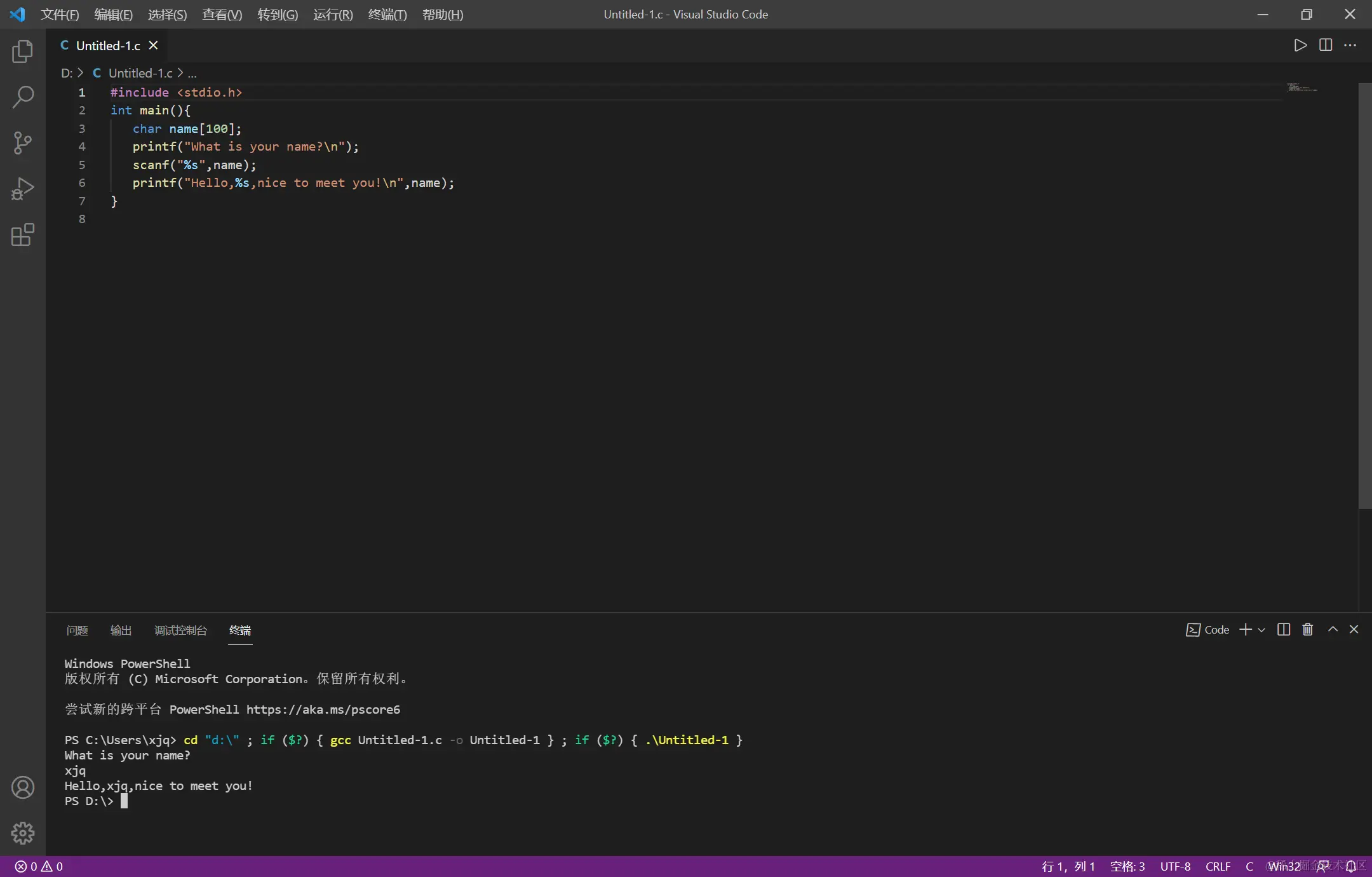Image resolution: width=1372 pixels, height=877 pixels.
Task: Click errors and warnings count in status bar
Action: 39,866
